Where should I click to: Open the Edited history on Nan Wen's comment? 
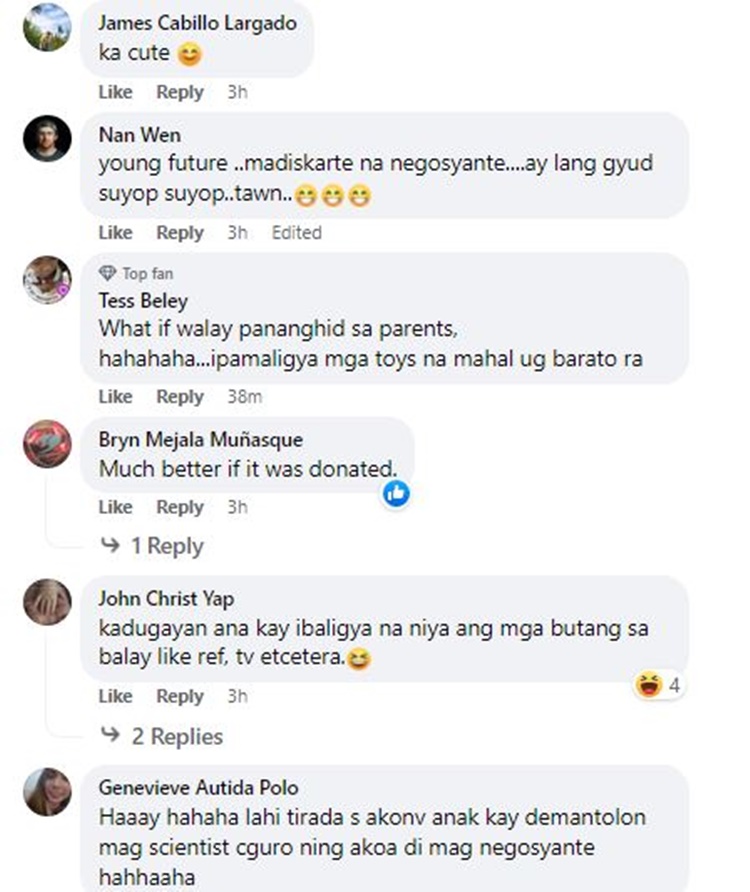point(296,233)
